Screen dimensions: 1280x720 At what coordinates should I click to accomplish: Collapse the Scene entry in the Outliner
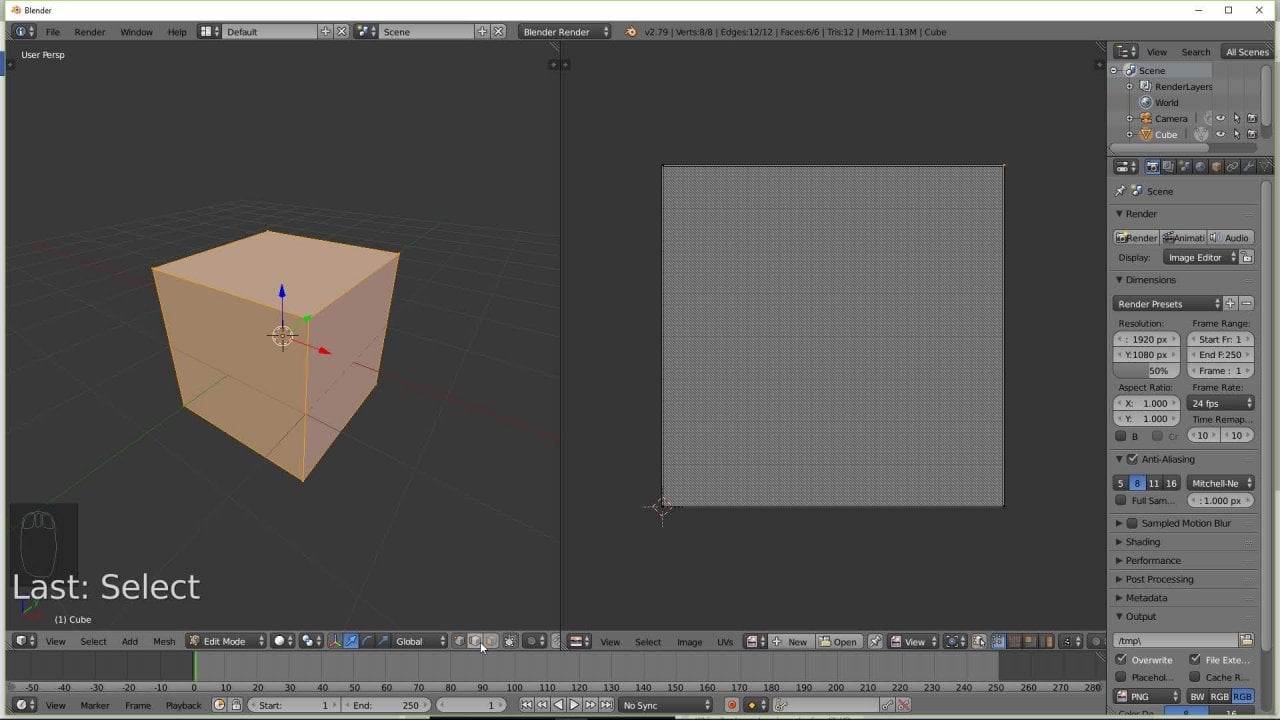coord(1115,70)
